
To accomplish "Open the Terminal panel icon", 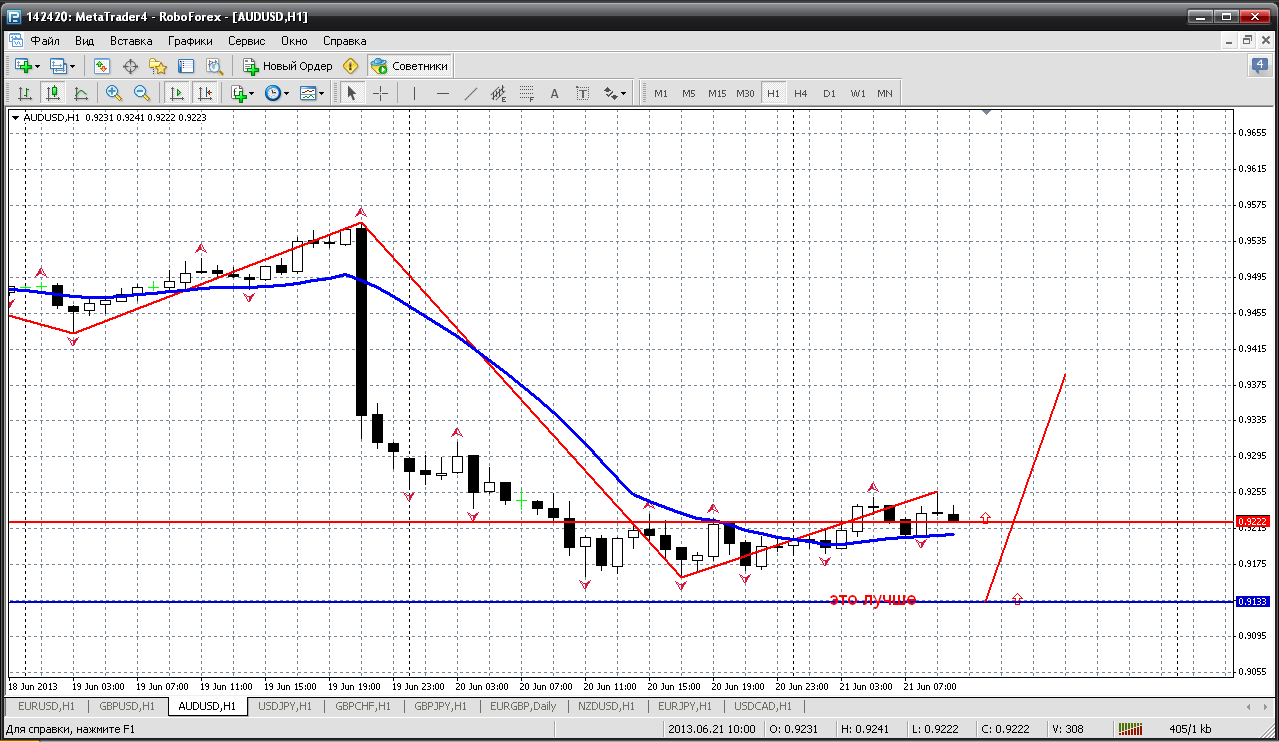I will [x=186, y=66].
